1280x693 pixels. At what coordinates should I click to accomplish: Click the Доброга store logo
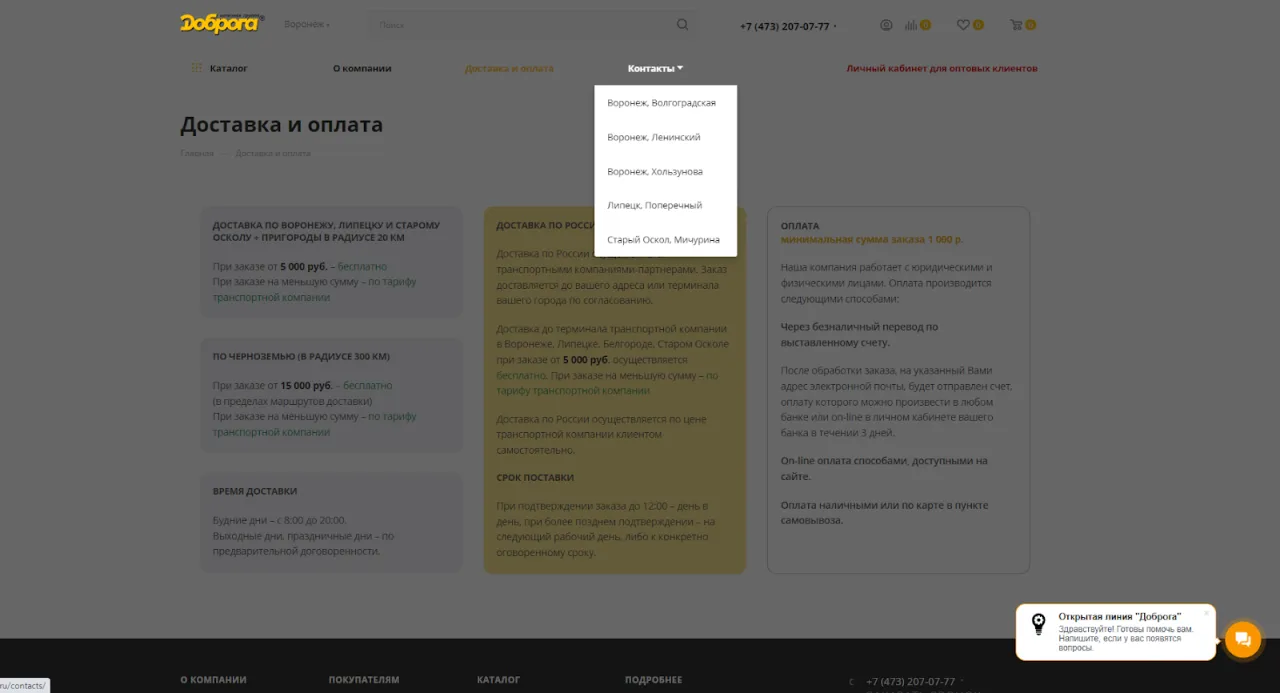pyautogui.click(x=220, y=24)
